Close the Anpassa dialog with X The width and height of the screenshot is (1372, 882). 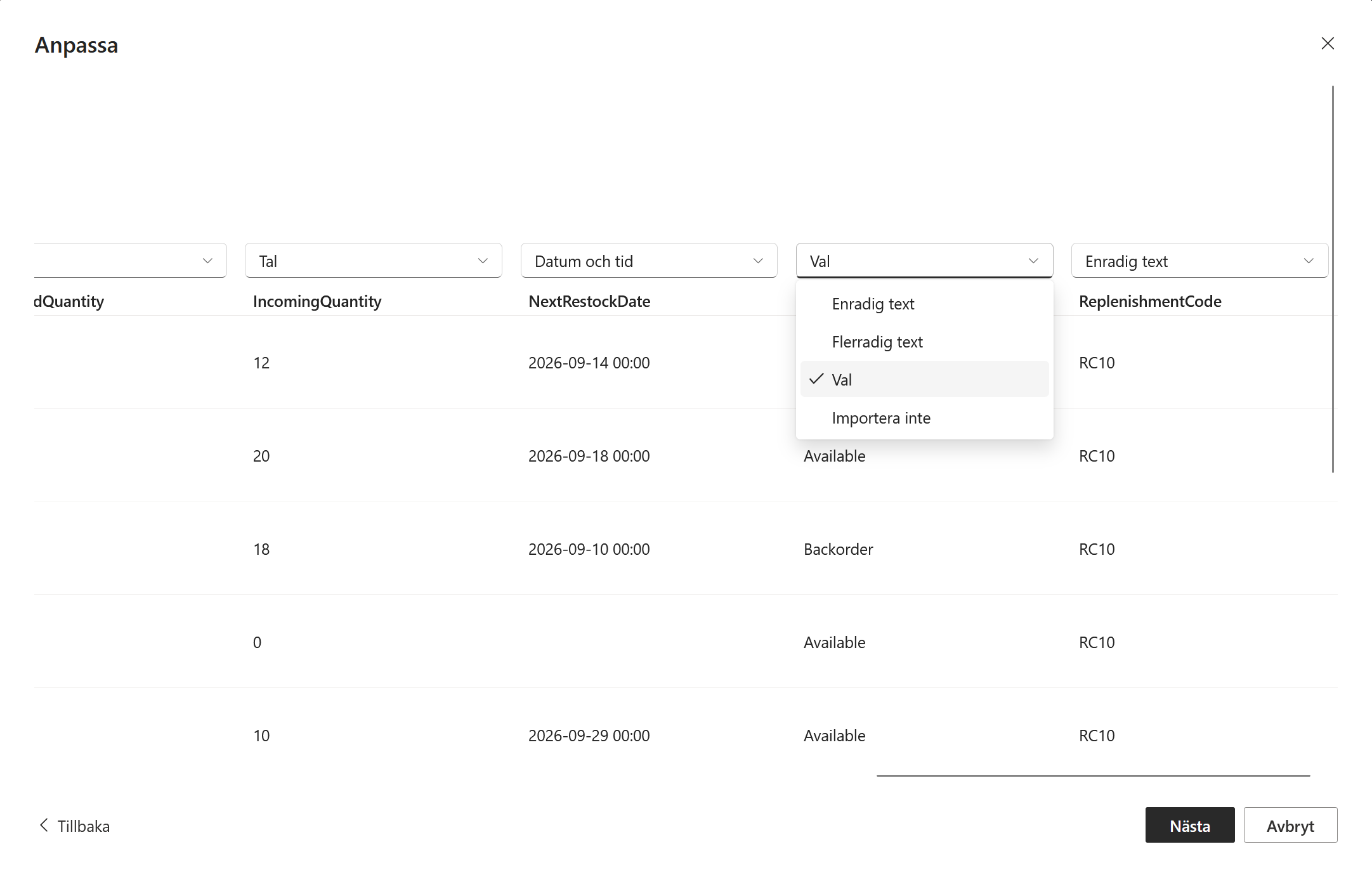click(1328, 43)
